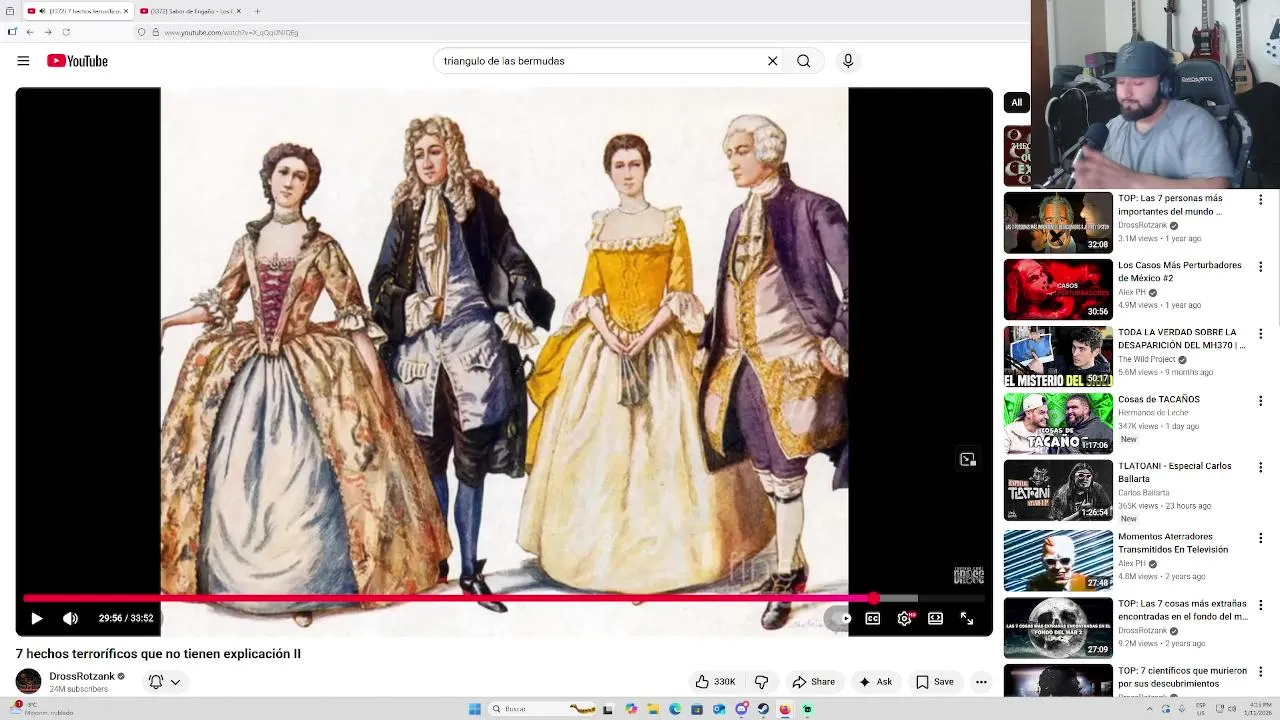The image size is (1280, 720).
Task: Open the 'TOP: Las 7 personas más importantes' thumbnail
Action: coord(1058,222)
